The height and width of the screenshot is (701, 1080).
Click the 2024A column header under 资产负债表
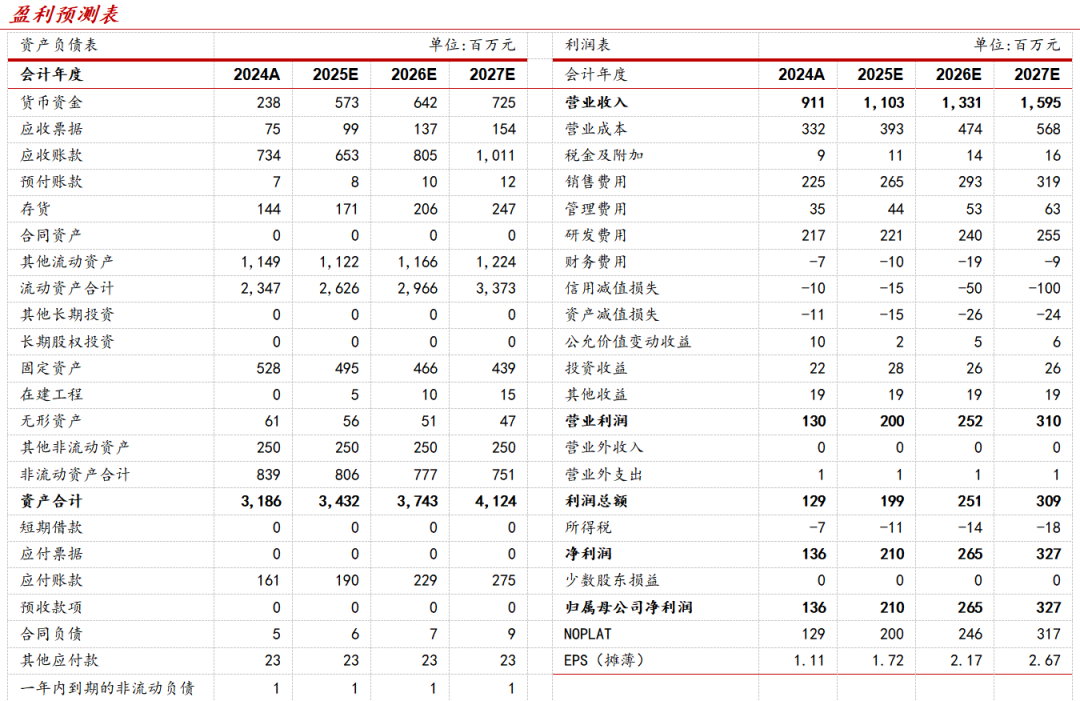[x=257, y=74]
